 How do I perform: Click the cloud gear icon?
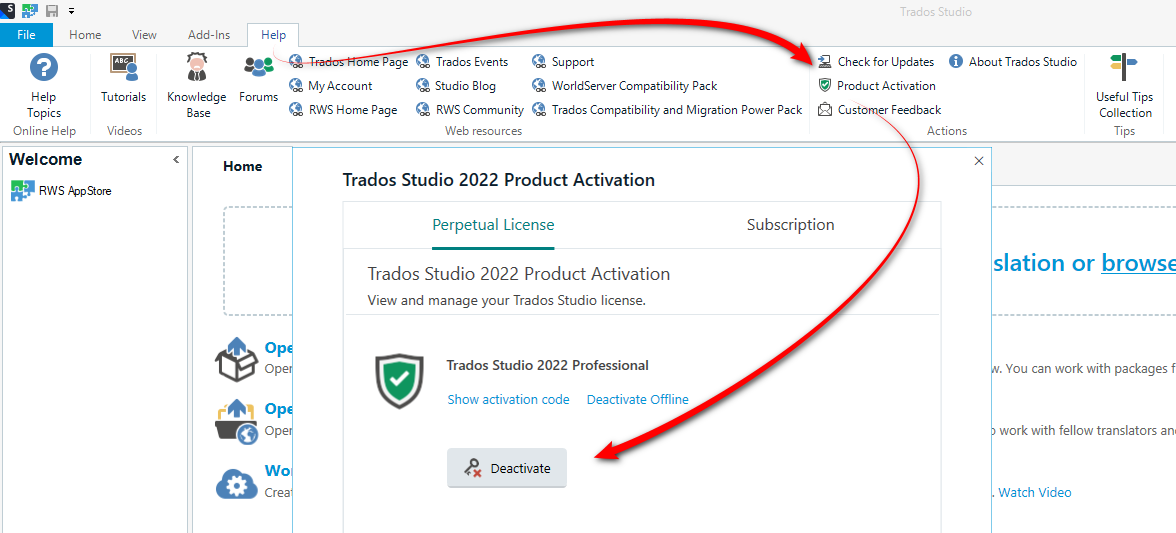[237, 484]
